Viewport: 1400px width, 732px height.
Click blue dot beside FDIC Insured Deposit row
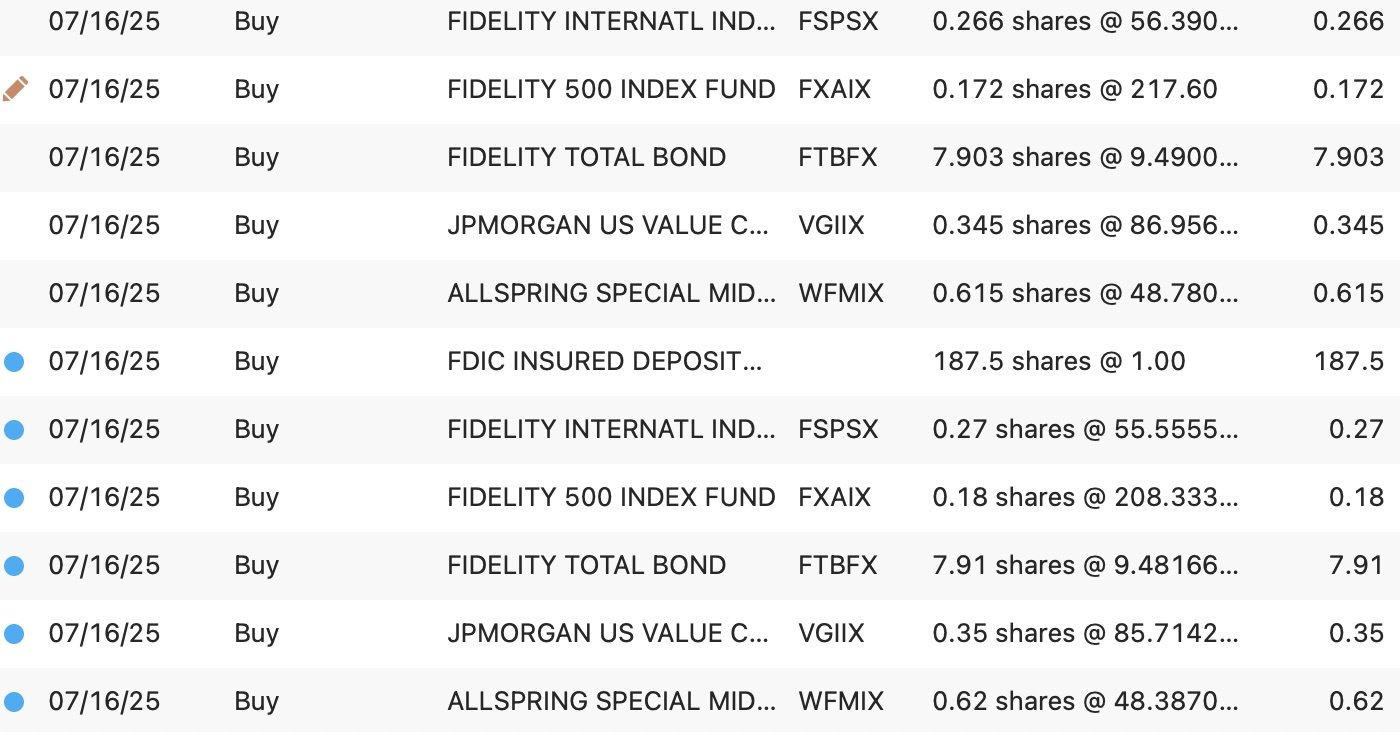tap(14, 362)
